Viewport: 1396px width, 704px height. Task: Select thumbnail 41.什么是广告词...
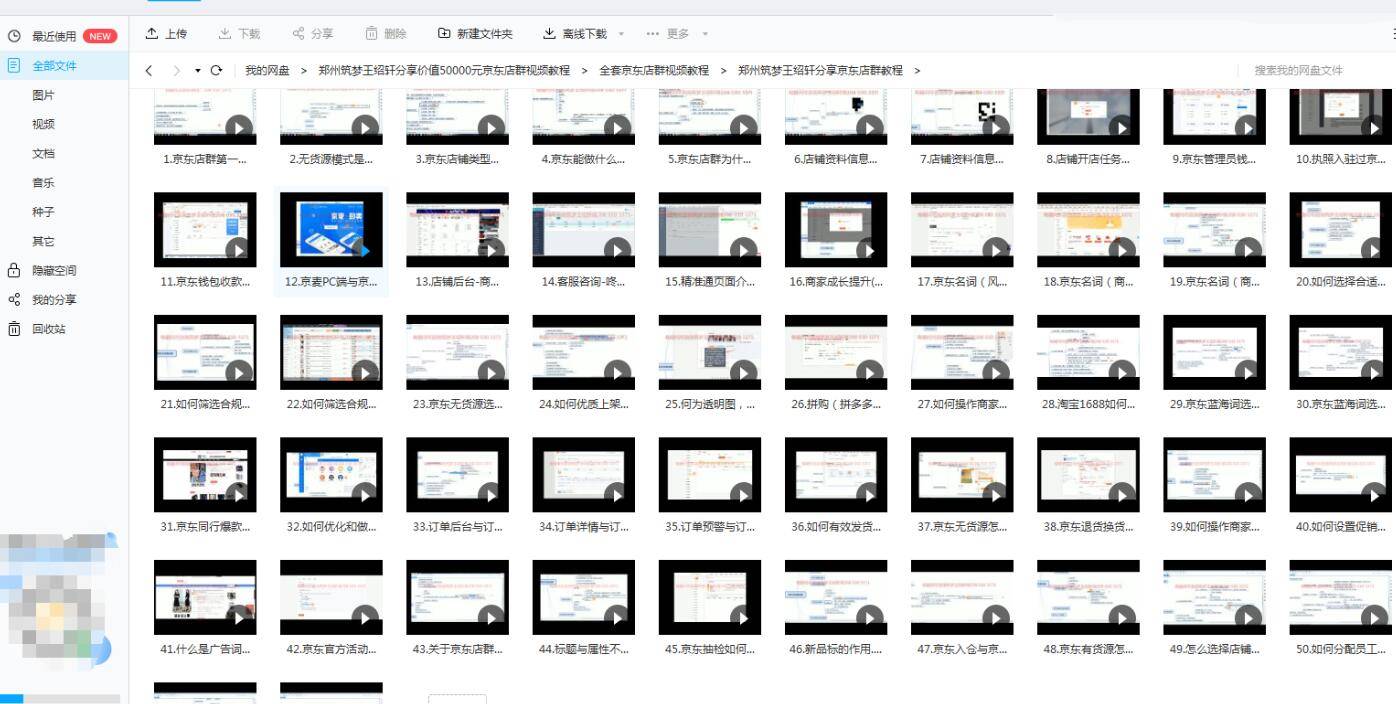click(205, 597)
